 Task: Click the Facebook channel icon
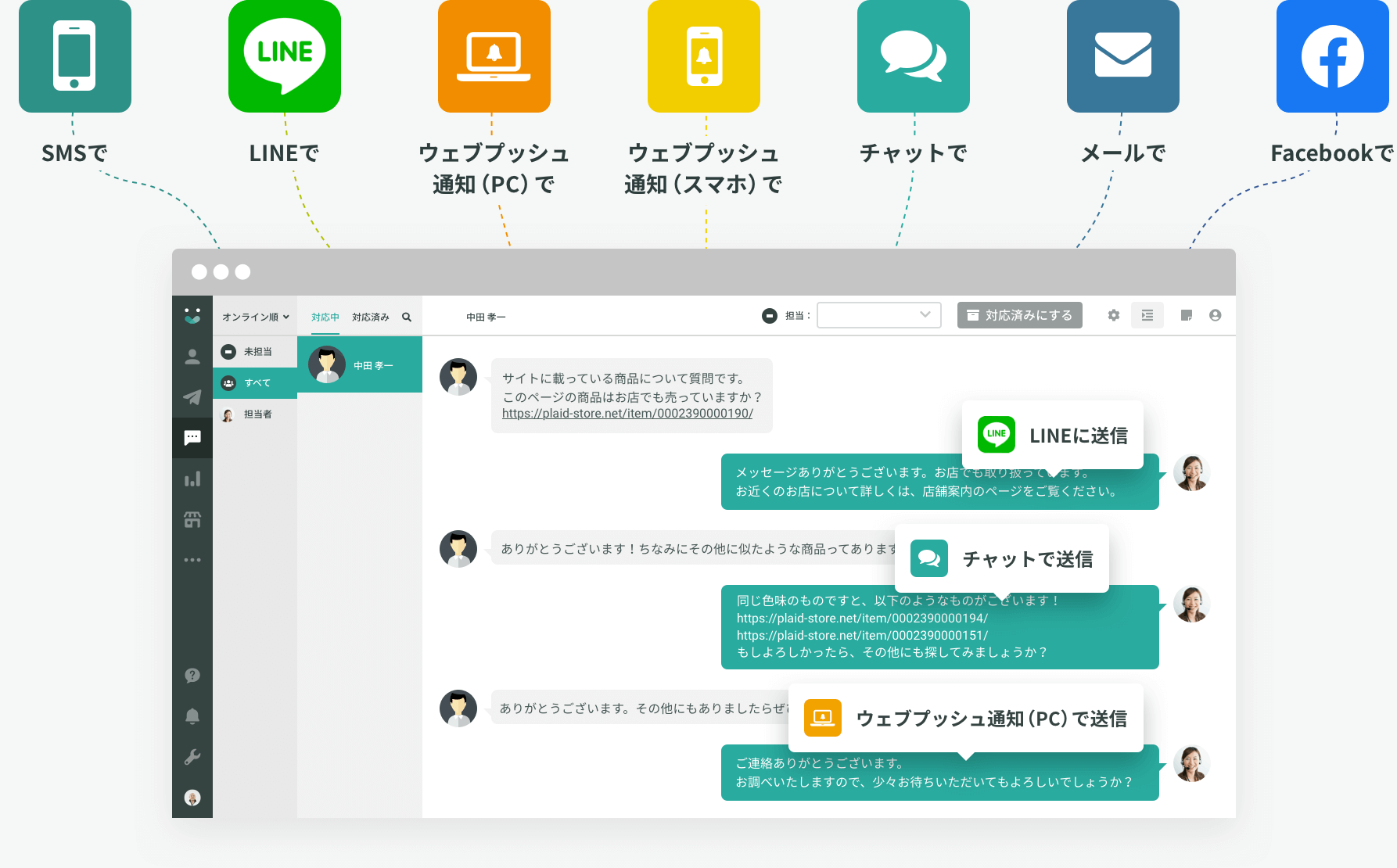[1333, 56]
